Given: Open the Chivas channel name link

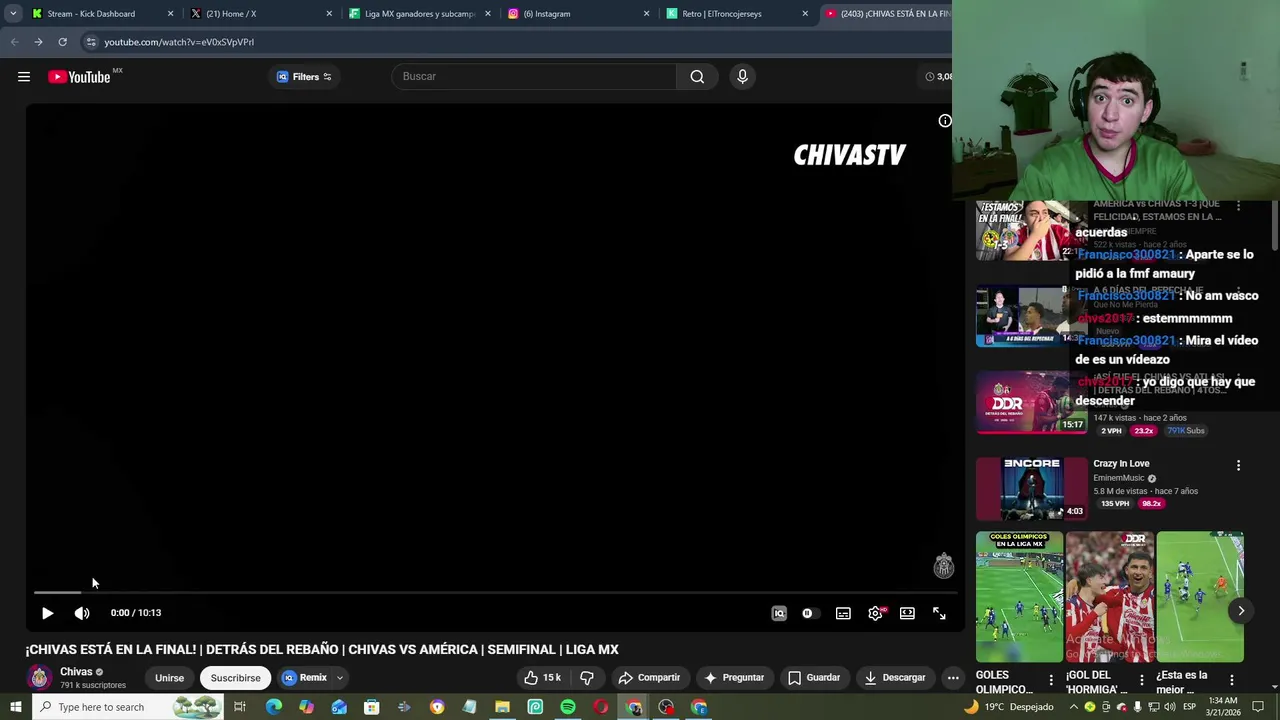Looking at the screenshot, I should (x=76, y=672).
